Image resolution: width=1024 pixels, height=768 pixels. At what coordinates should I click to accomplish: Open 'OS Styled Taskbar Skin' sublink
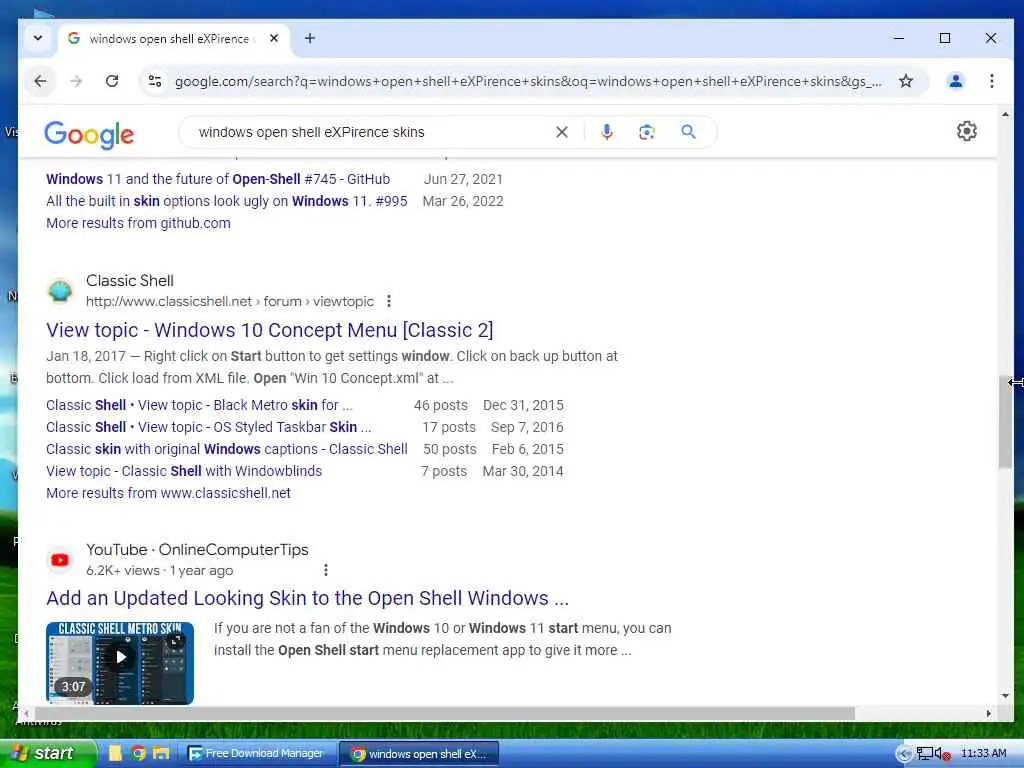coord(208,427)
